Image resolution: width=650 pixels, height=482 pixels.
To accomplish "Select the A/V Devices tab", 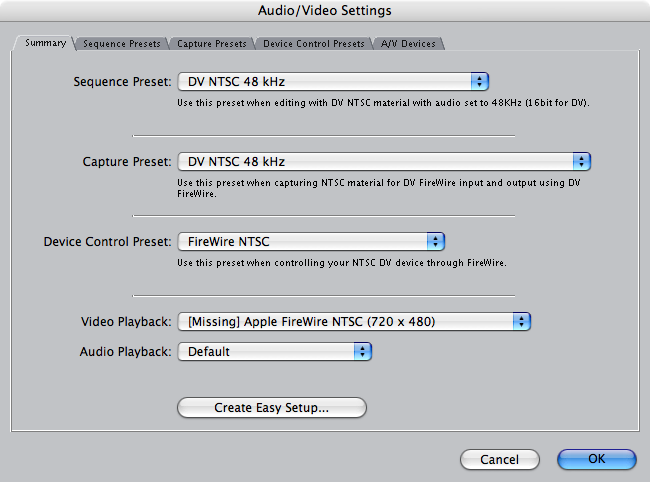I will coord(408,44).
